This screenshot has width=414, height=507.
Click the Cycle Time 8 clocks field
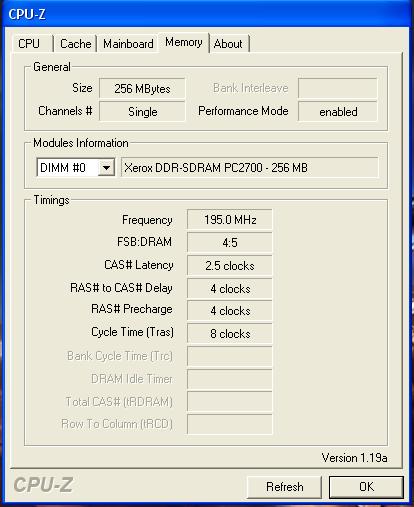[x=230, y=333]
